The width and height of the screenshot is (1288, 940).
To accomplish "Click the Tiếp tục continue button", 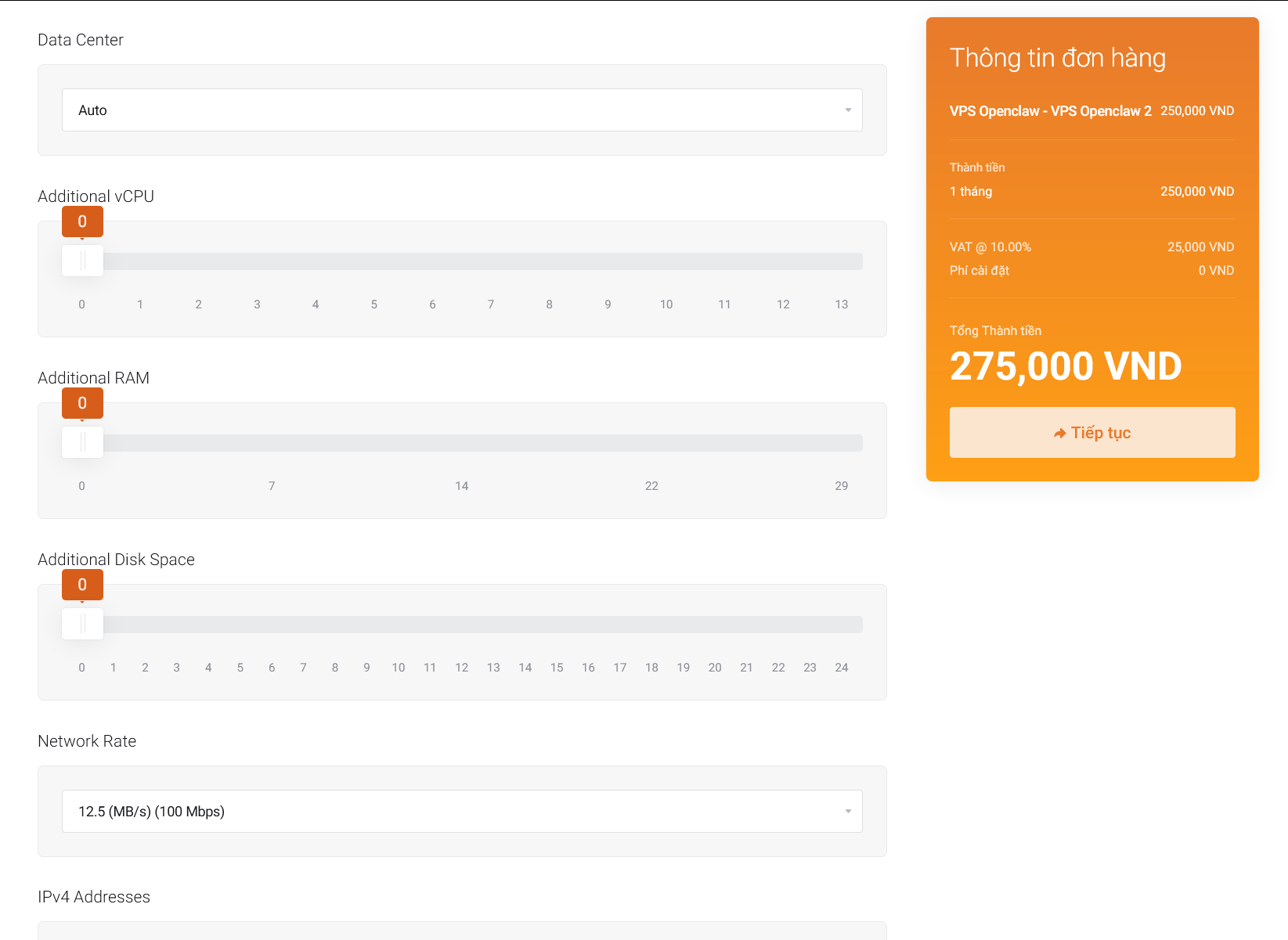I will (1092, 432).
